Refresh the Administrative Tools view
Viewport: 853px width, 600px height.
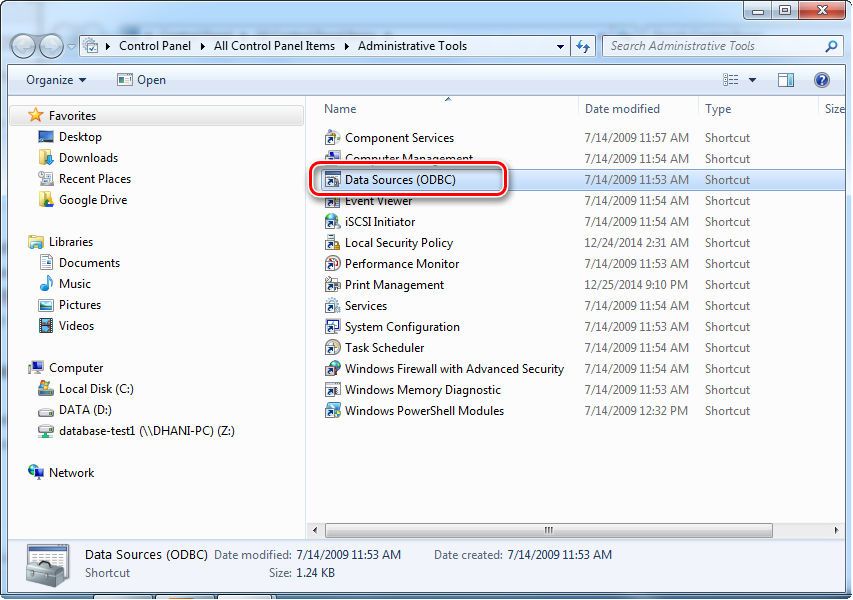582,45
